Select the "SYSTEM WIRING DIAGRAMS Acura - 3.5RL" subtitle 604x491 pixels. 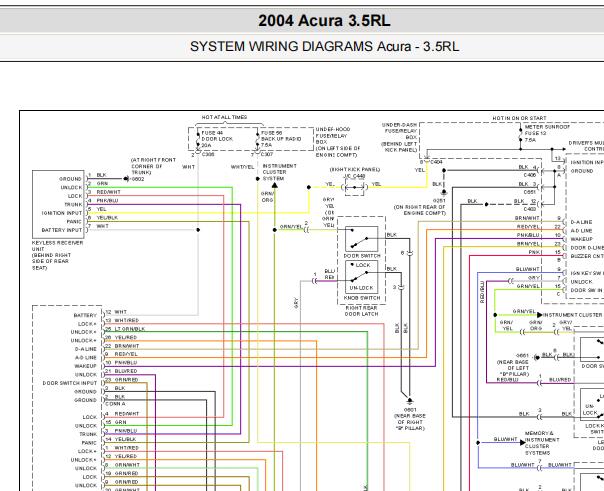pos(324,47)
